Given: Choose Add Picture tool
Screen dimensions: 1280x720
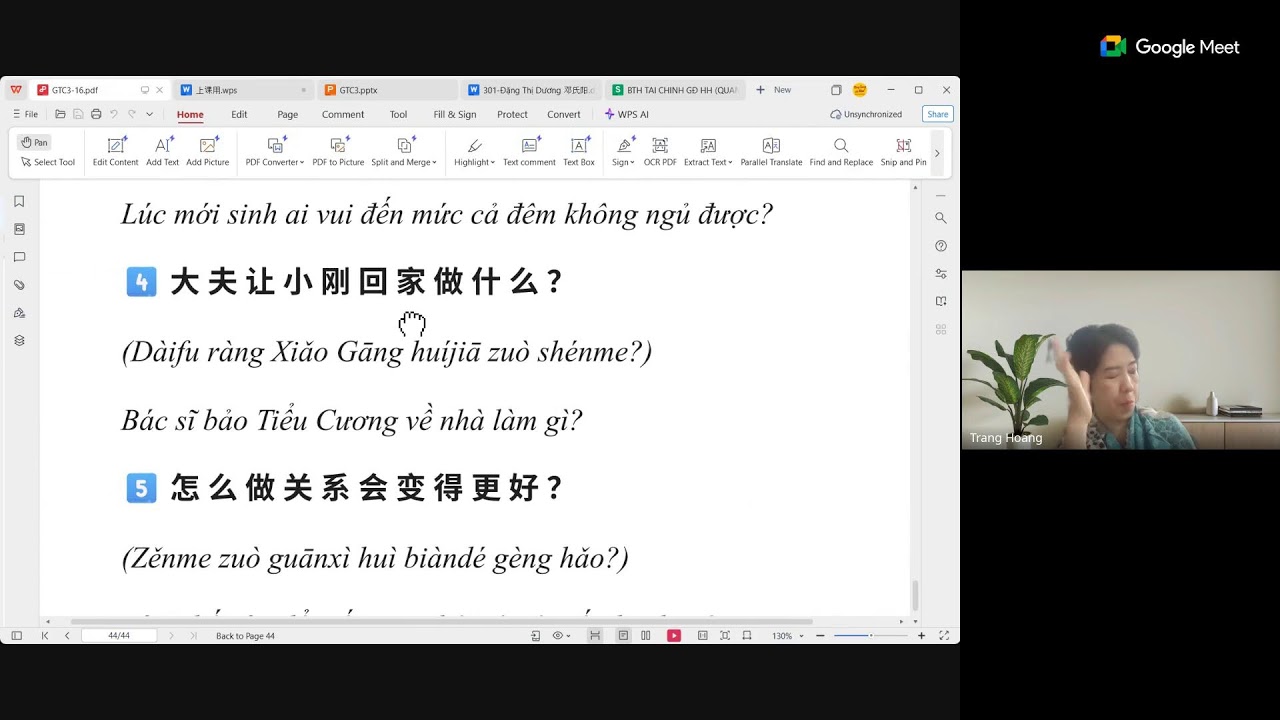Looking at the screenshot, I should [208, 152].
